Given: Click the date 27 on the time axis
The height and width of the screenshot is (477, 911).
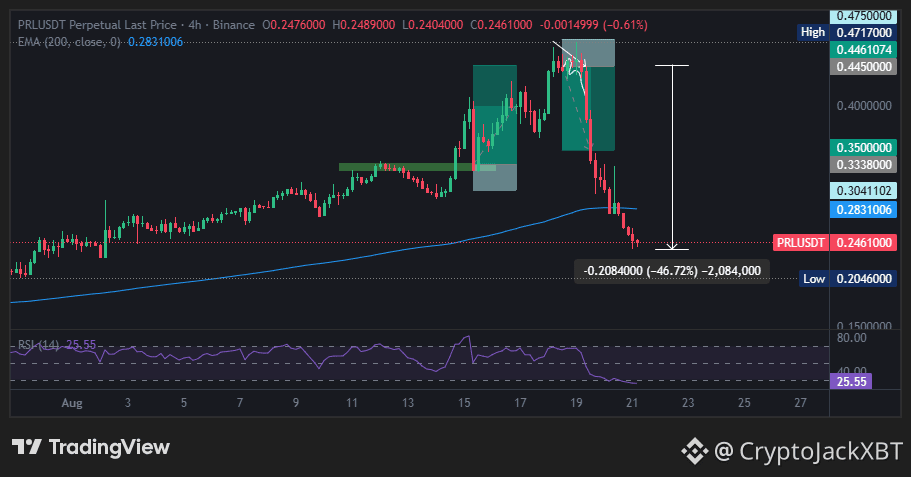Looking at the screenshot, I should point(800,403).
